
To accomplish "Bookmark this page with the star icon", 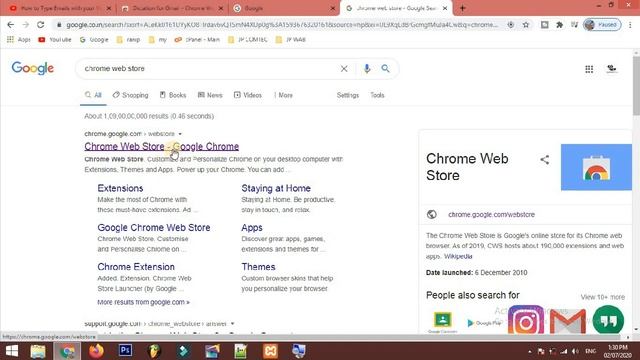I will (526, 25).
